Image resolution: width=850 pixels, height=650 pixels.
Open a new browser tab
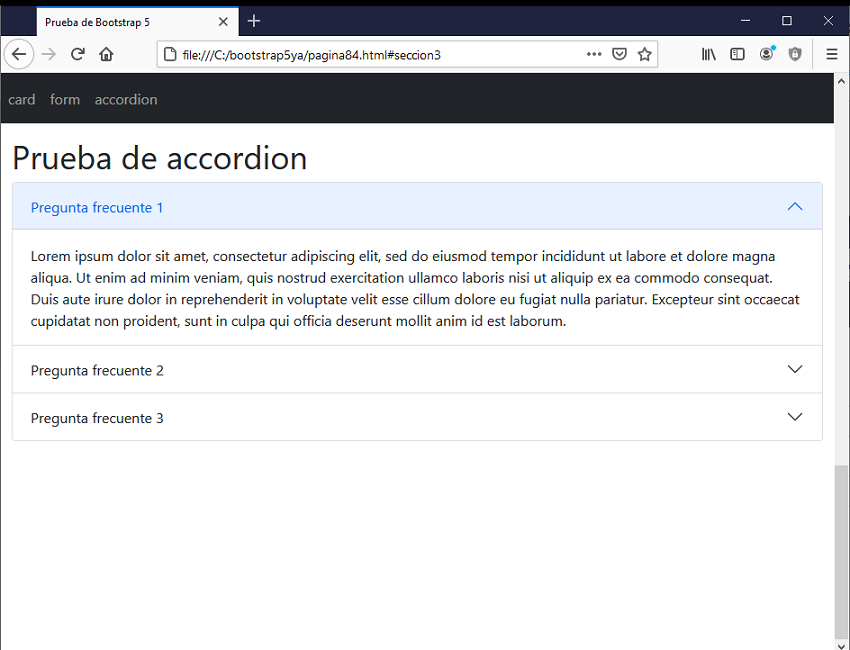254,21
